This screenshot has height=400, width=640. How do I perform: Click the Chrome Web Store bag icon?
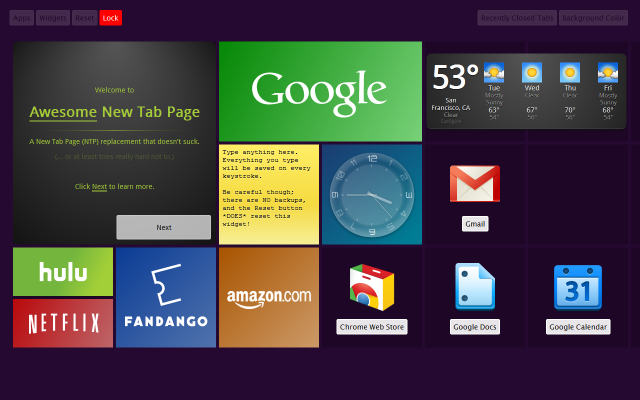[x=372, y=287]
